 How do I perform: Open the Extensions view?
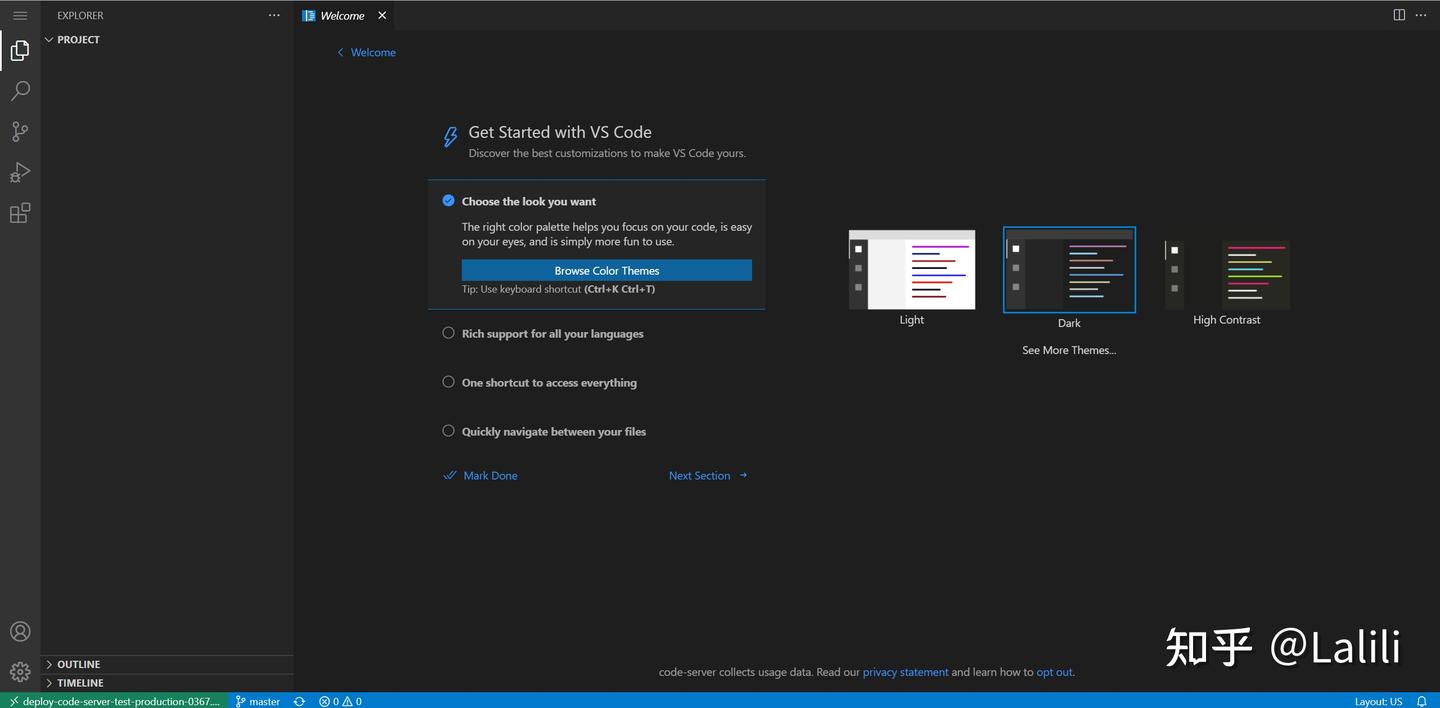point(20,213)
